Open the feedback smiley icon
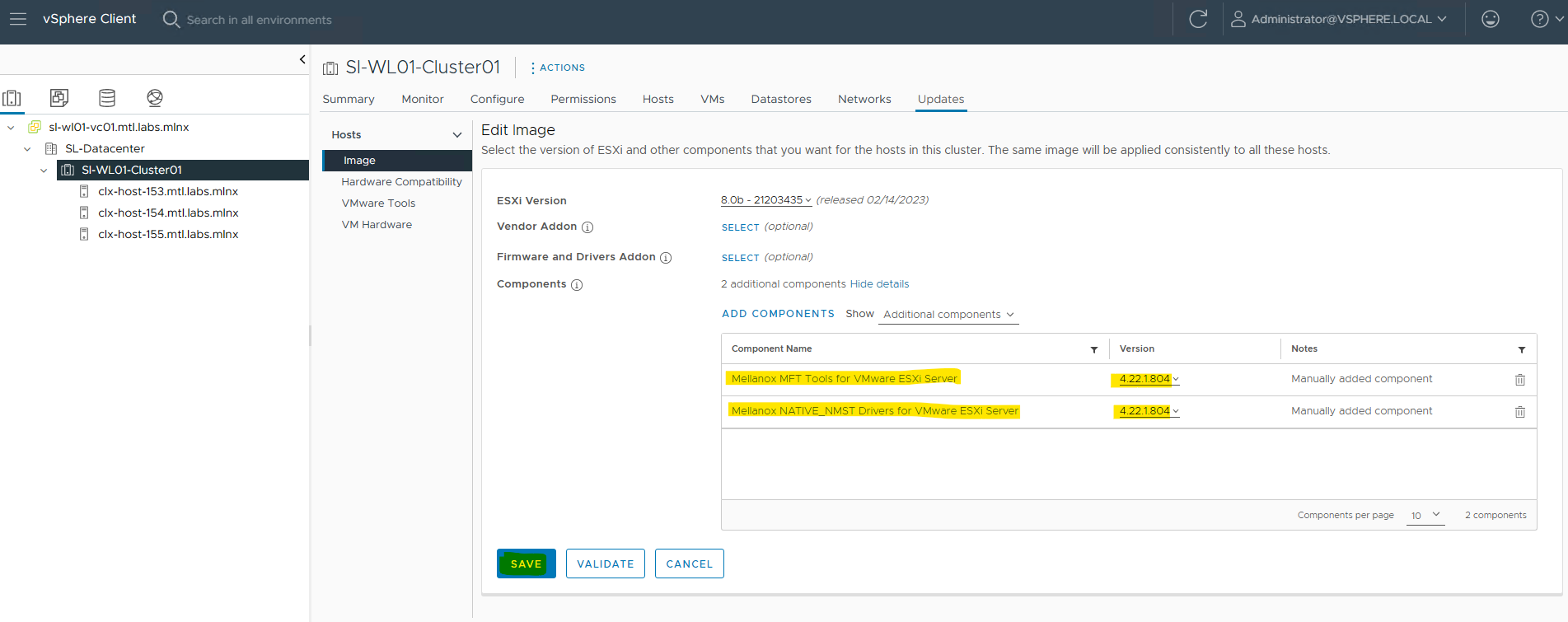Image resolution: width=1568 pixels, height=622 pixels. (1491, 19)
